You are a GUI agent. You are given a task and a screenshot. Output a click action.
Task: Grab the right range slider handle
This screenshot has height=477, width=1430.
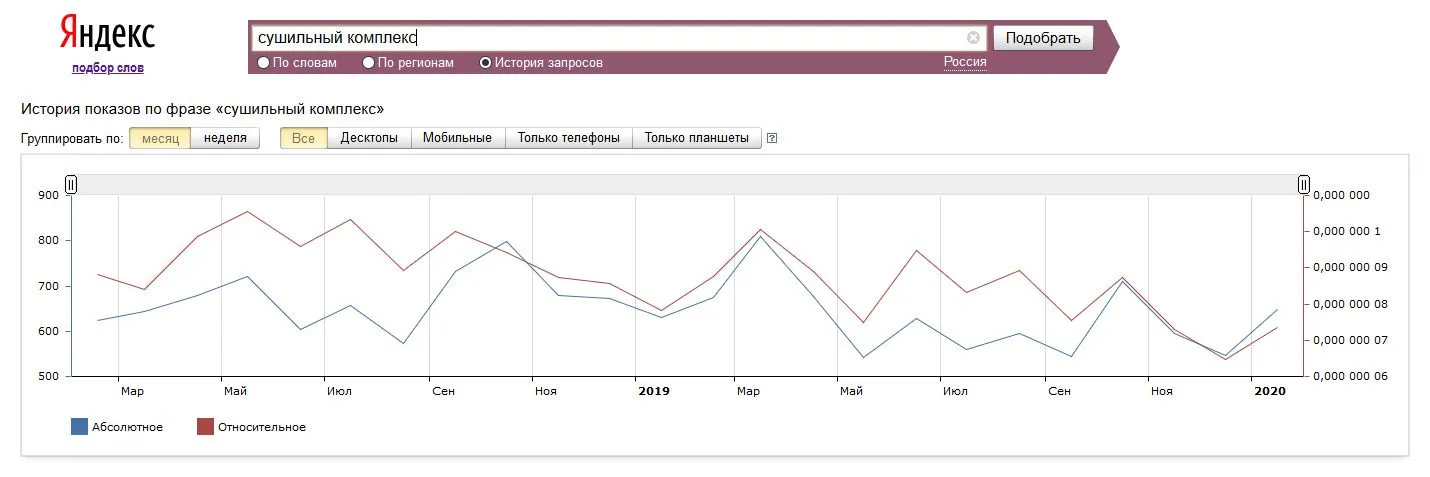1303,184
